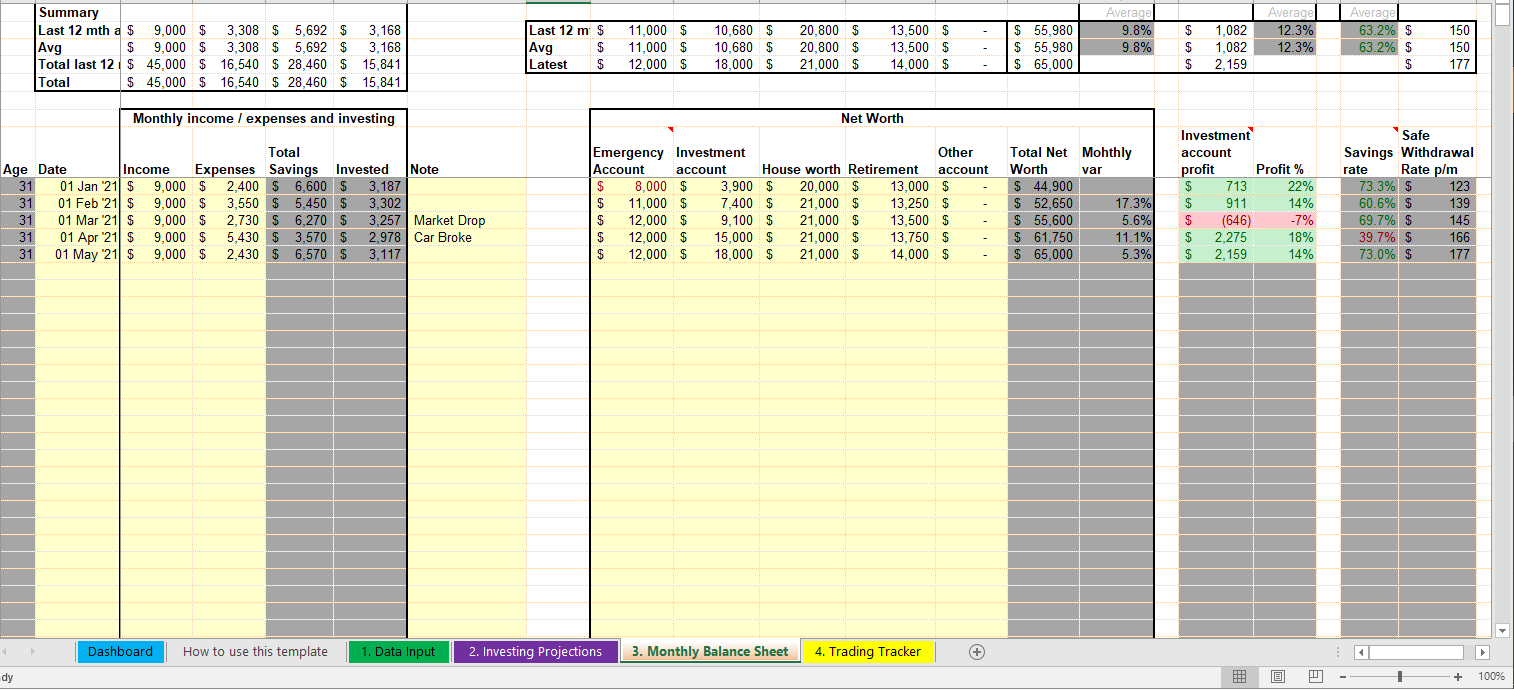1514x690 pixels.
Task: Select the Emergency Account header cell
Action: tap(630, 160)
